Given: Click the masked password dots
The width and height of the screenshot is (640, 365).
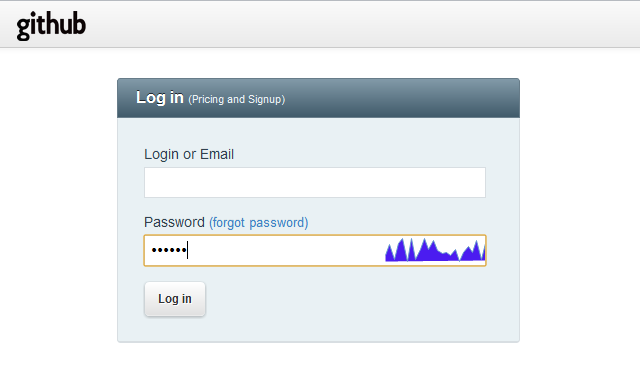Looking at the screenshot, I should coord(169,250).
